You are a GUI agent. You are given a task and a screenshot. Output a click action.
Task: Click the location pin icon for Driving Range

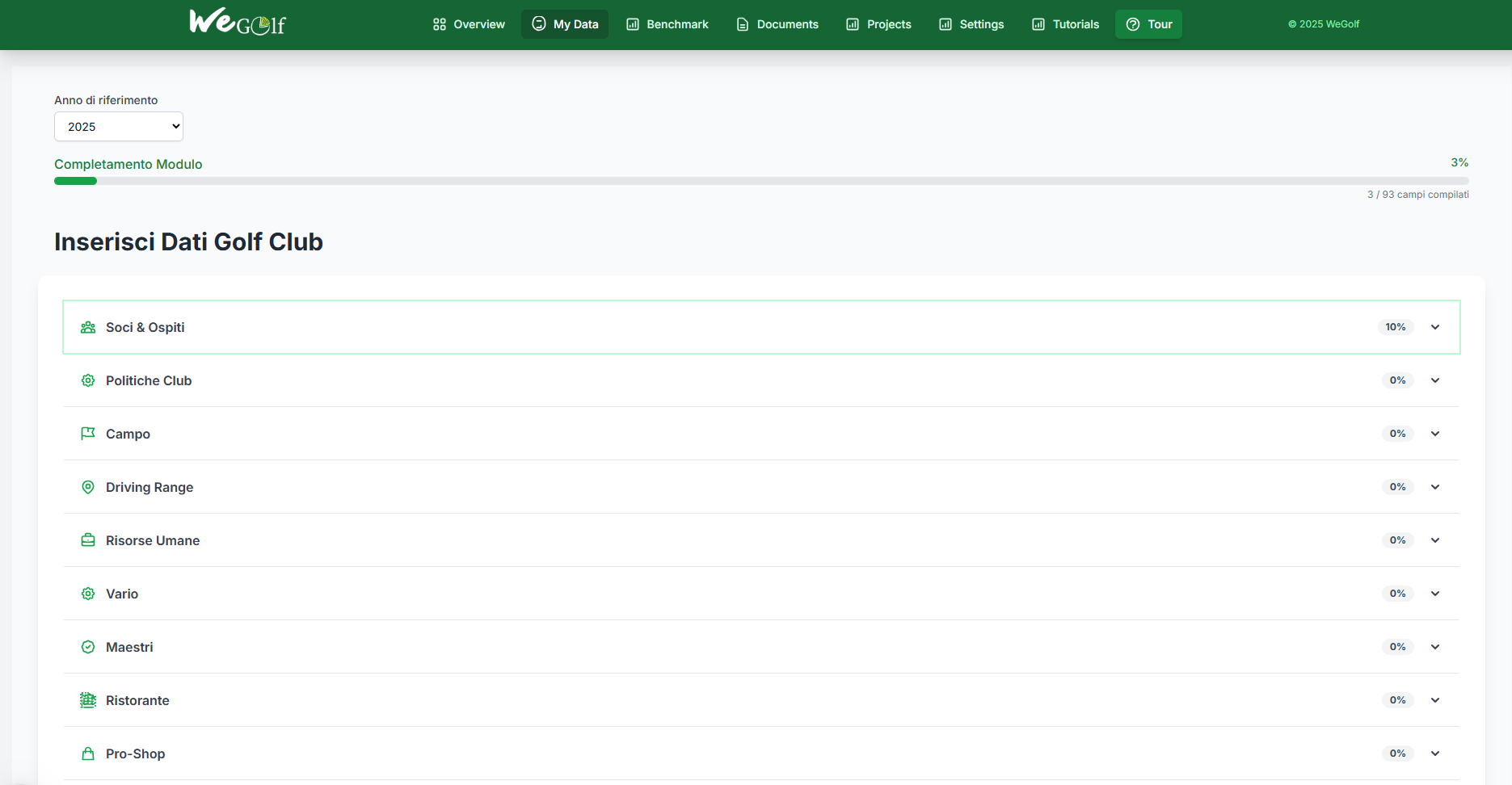coord(88,487)
